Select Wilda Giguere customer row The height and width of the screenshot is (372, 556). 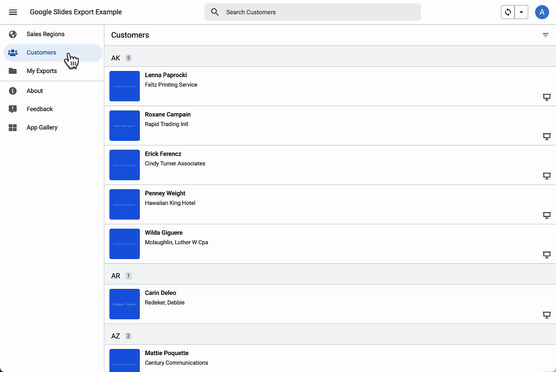pos(330,244)
